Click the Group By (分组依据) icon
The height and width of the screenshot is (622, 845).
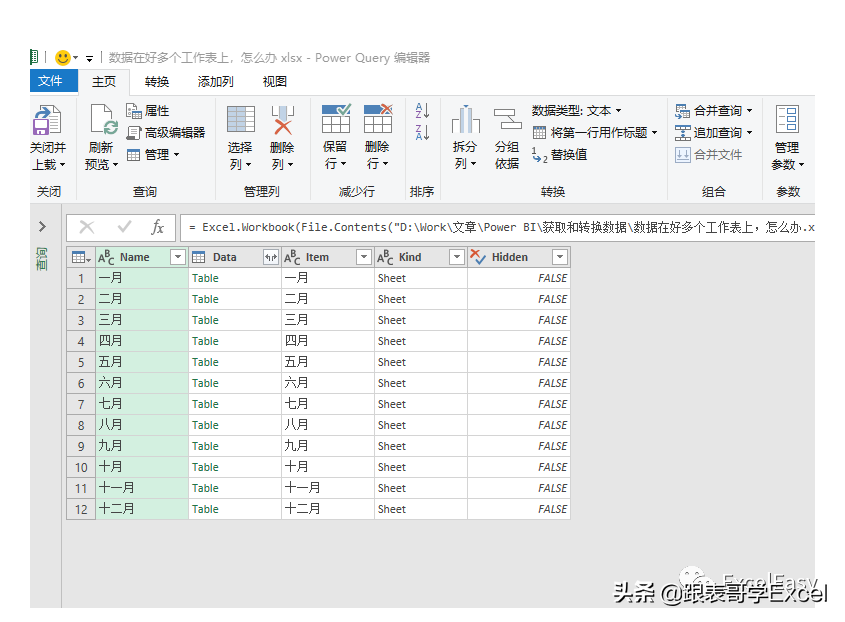(507, 119)
